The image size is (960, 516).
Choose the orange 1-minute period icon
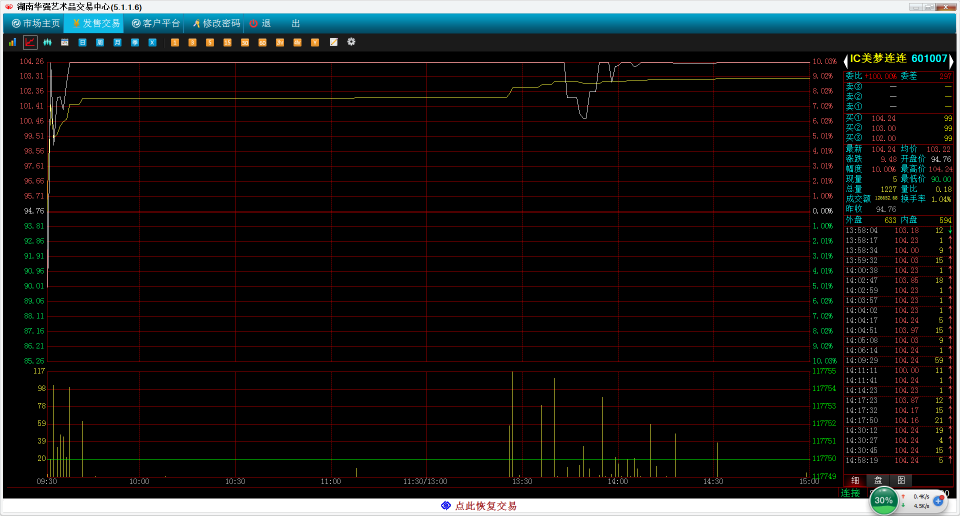[175, 42]
